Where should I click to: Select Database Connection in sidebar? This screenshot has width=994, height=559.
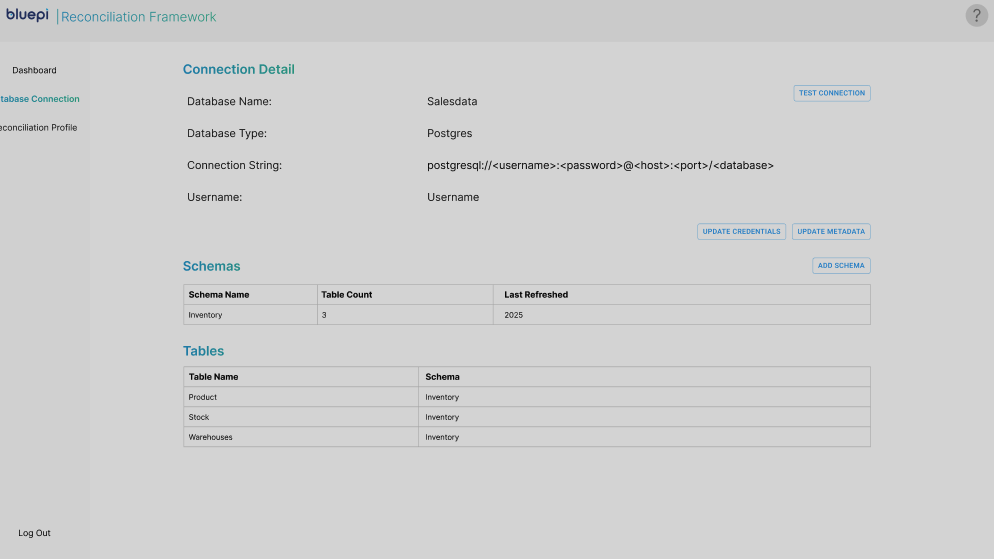pyautogui.click(x=39, y=99)
